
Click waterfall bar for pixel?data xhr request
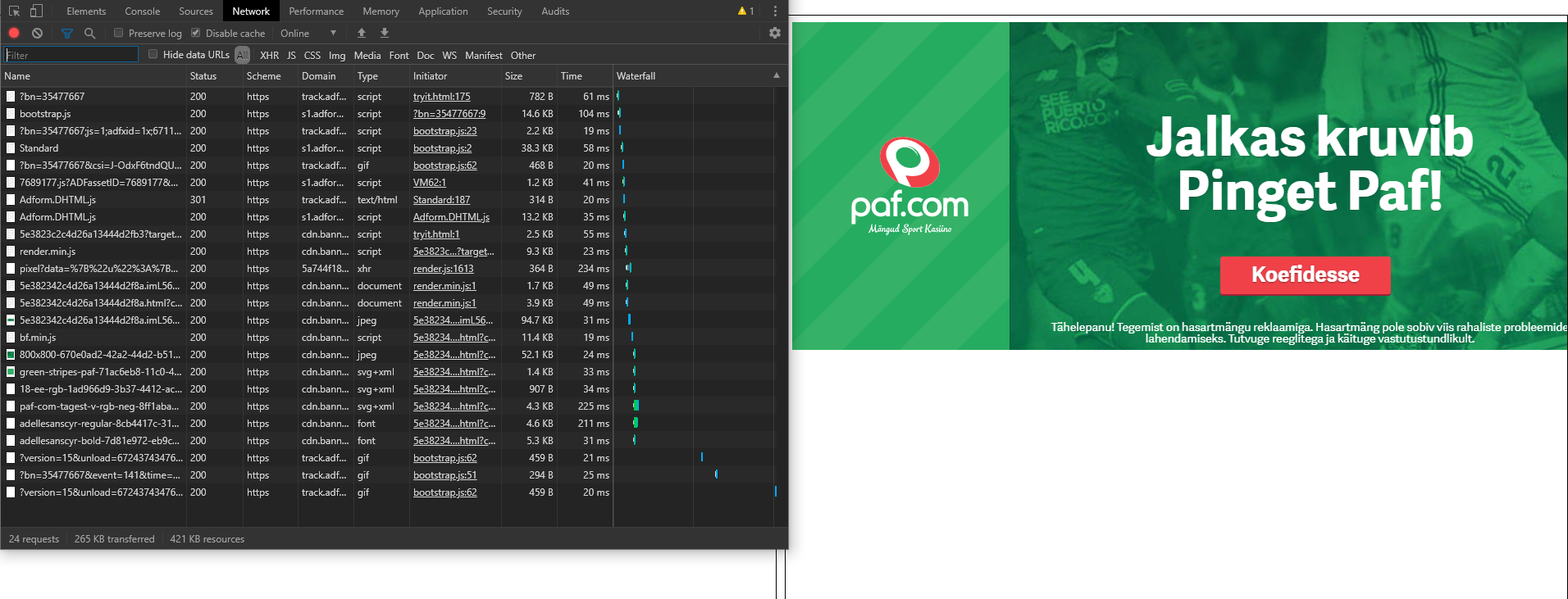628,268
